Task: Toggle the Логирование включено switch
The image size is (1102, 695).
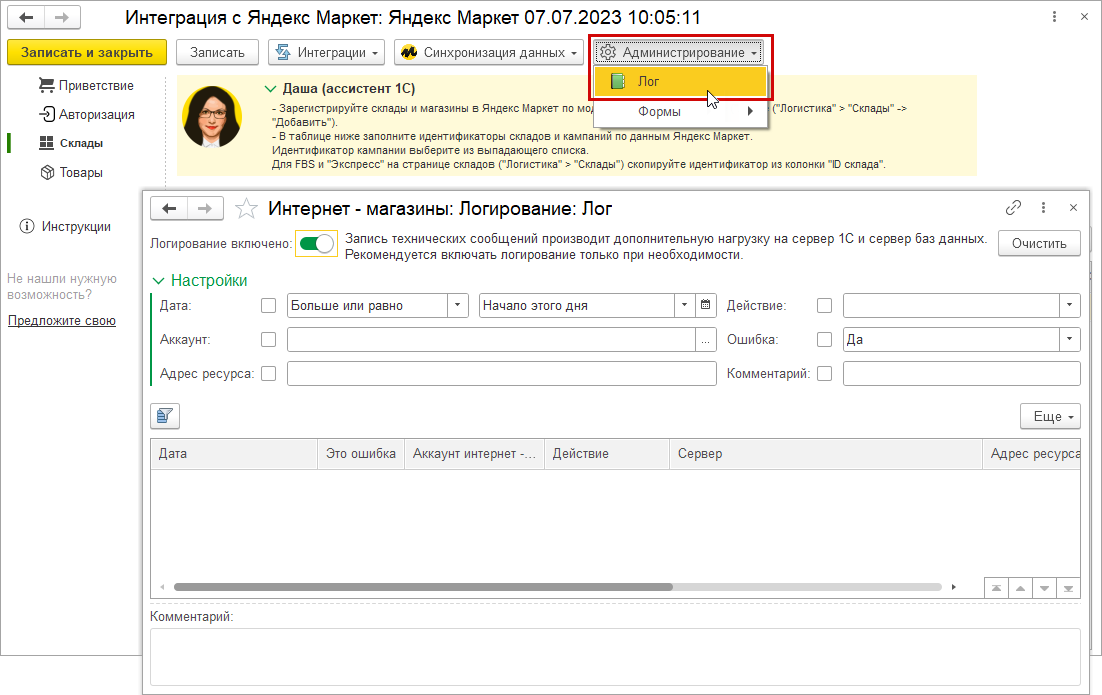Action: click(x=316, y=244)
